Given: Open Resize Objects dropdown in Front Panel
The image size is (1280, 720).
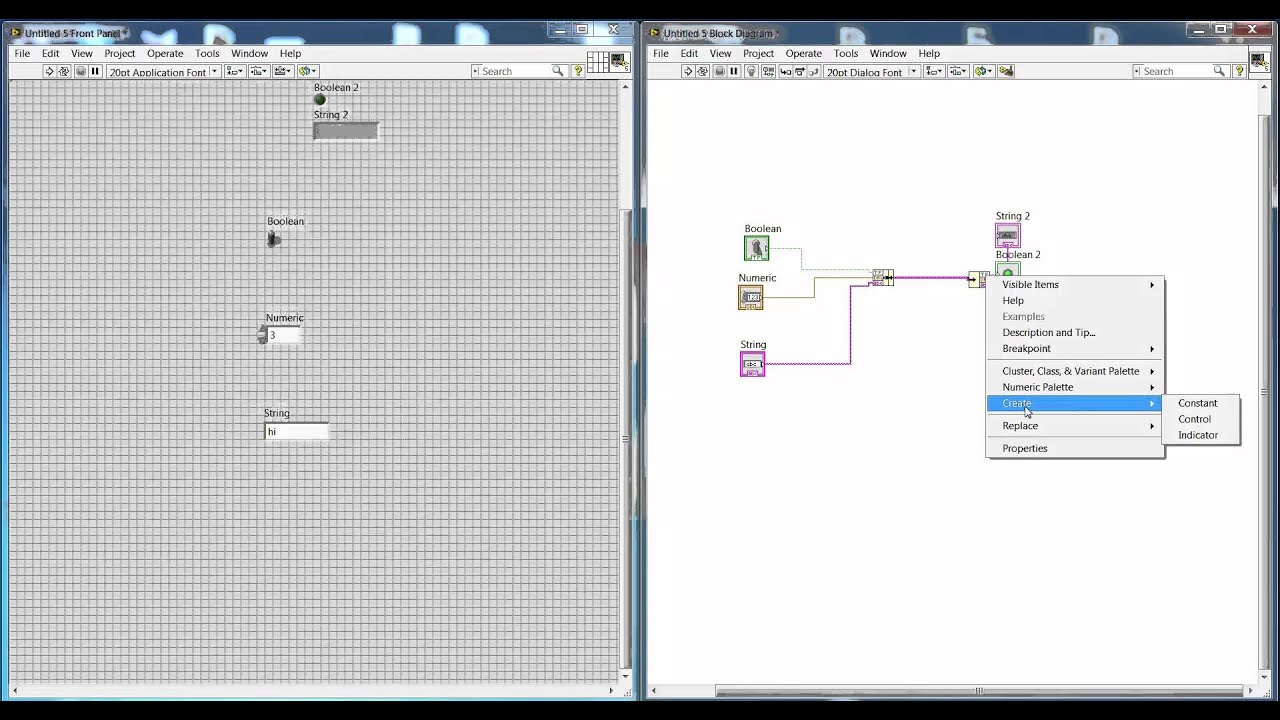Looking at the screenshot, I should point(283,71).
